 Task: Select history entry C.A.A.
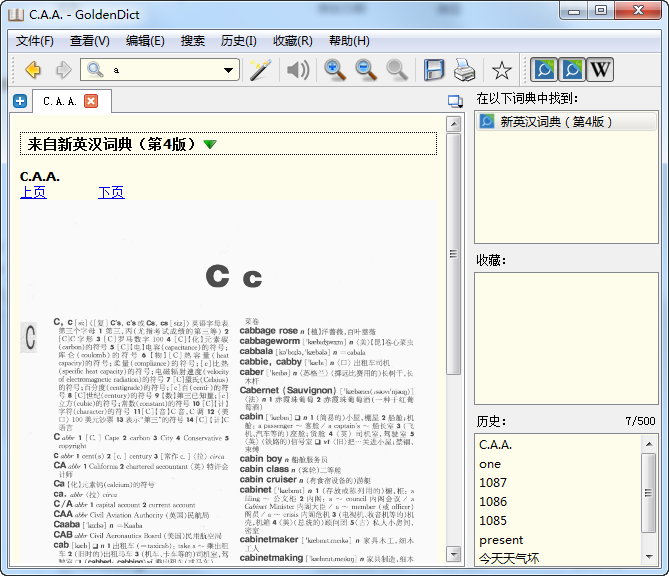coord(495,445)
